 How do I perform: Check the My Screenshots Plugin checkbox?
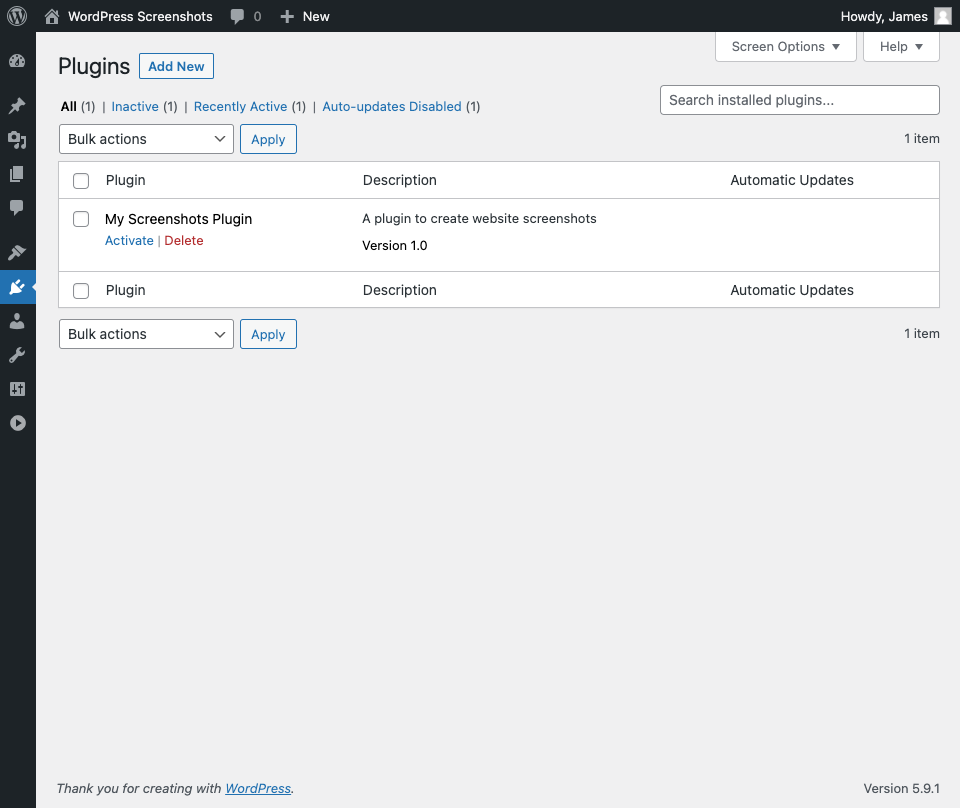coord(81,219)
